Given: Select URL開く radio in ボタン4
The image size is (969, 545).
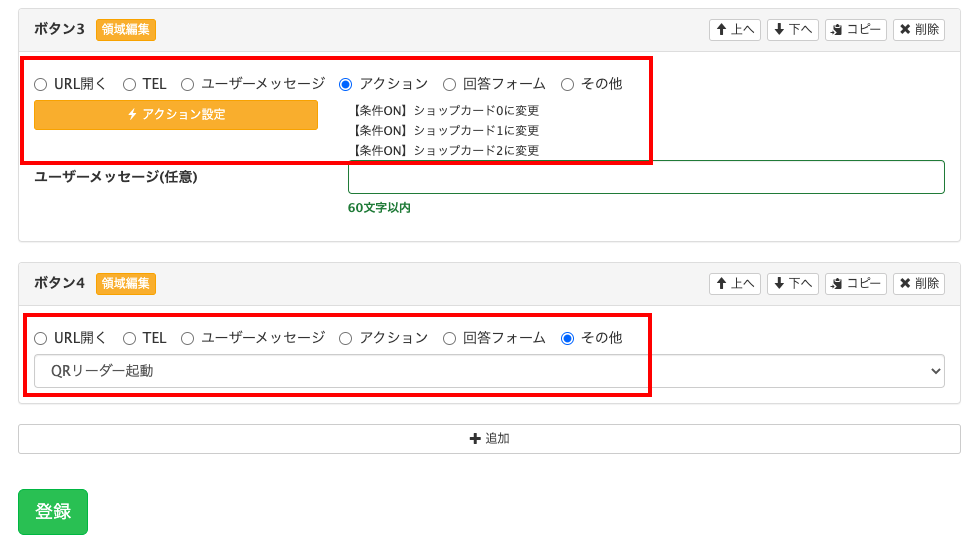Looking at the screenshot, I should (41, 339).
